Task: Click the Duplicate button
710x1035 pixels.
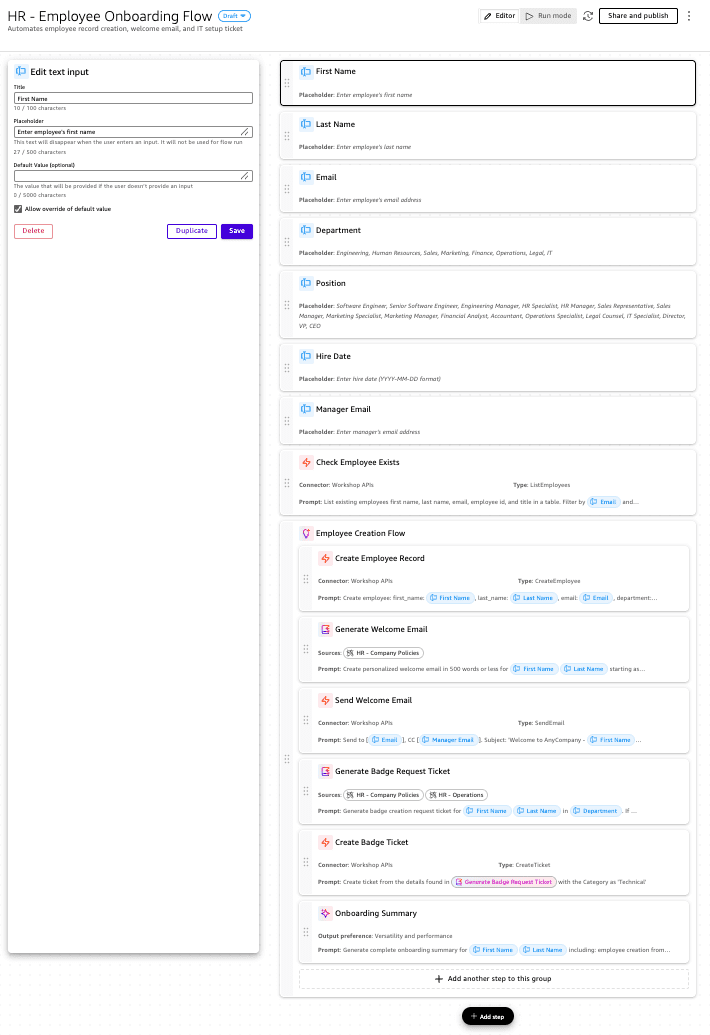Action: (x=192, y=231)
